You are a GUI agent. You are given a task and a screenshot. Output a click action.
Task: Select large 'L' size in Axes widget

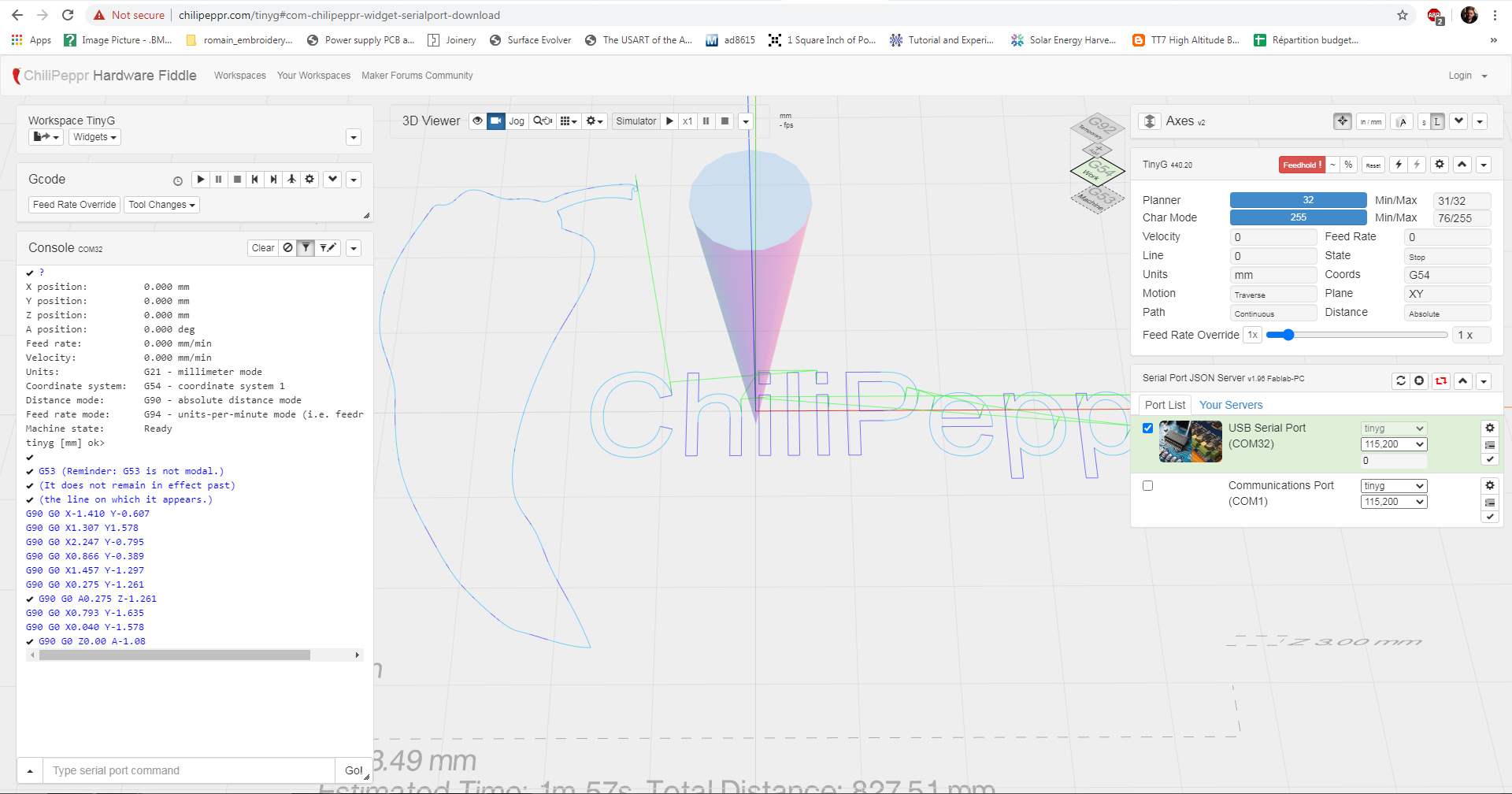1438,121
